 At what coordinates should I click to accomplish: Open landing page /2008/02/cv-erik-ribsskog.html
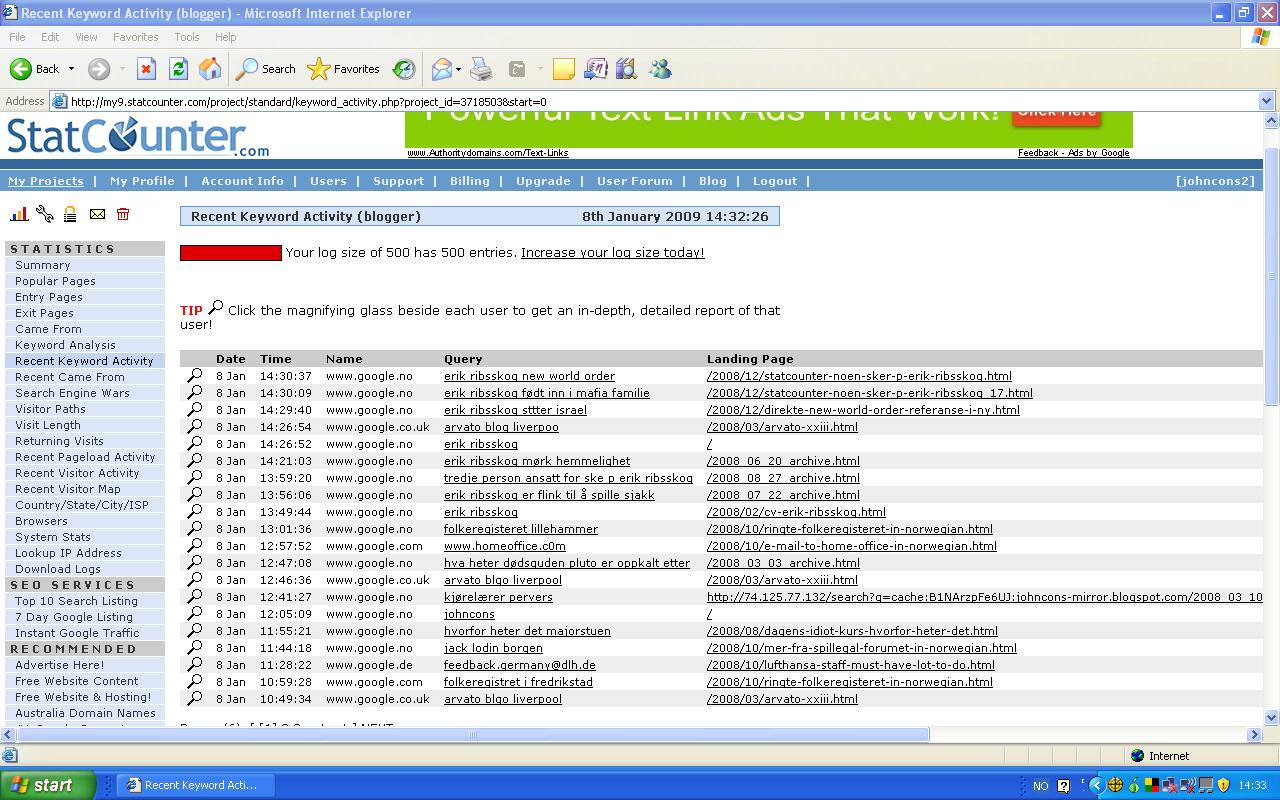(x=796, y=512)
